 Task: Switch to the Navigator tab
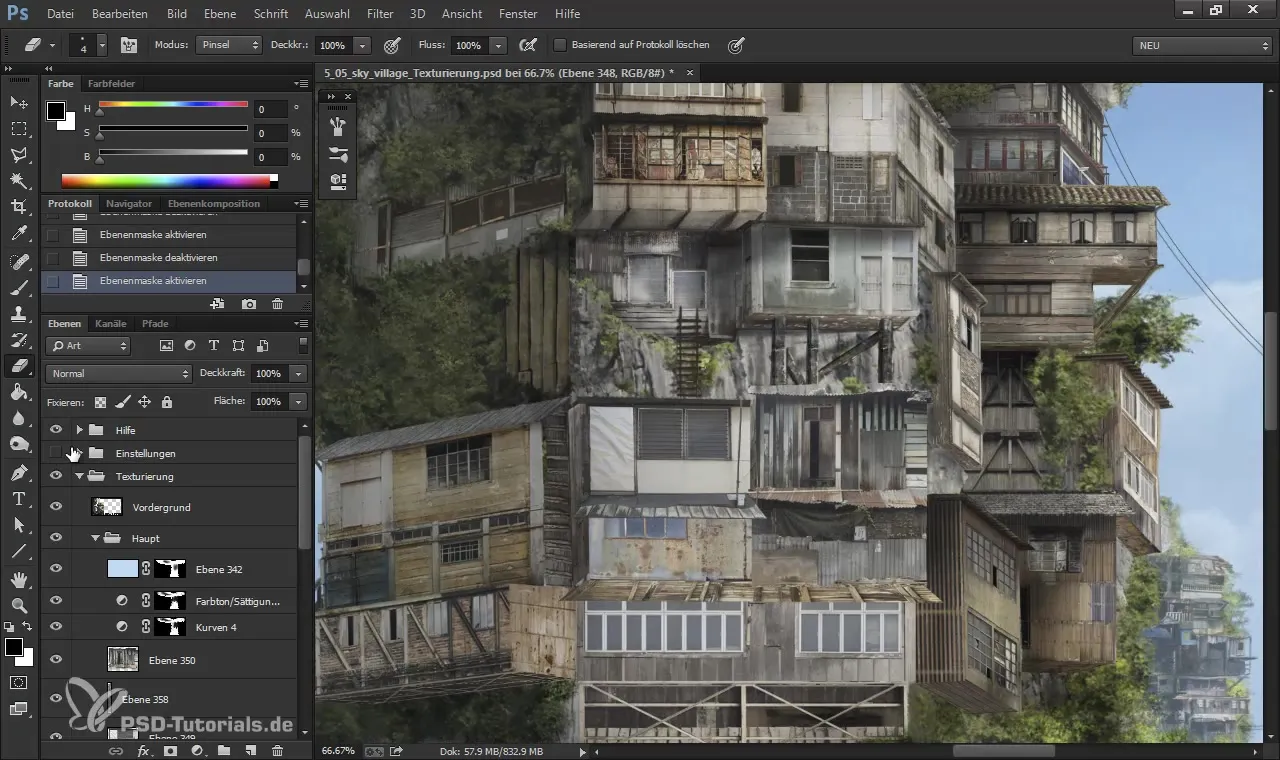click(x=129, y=204)
